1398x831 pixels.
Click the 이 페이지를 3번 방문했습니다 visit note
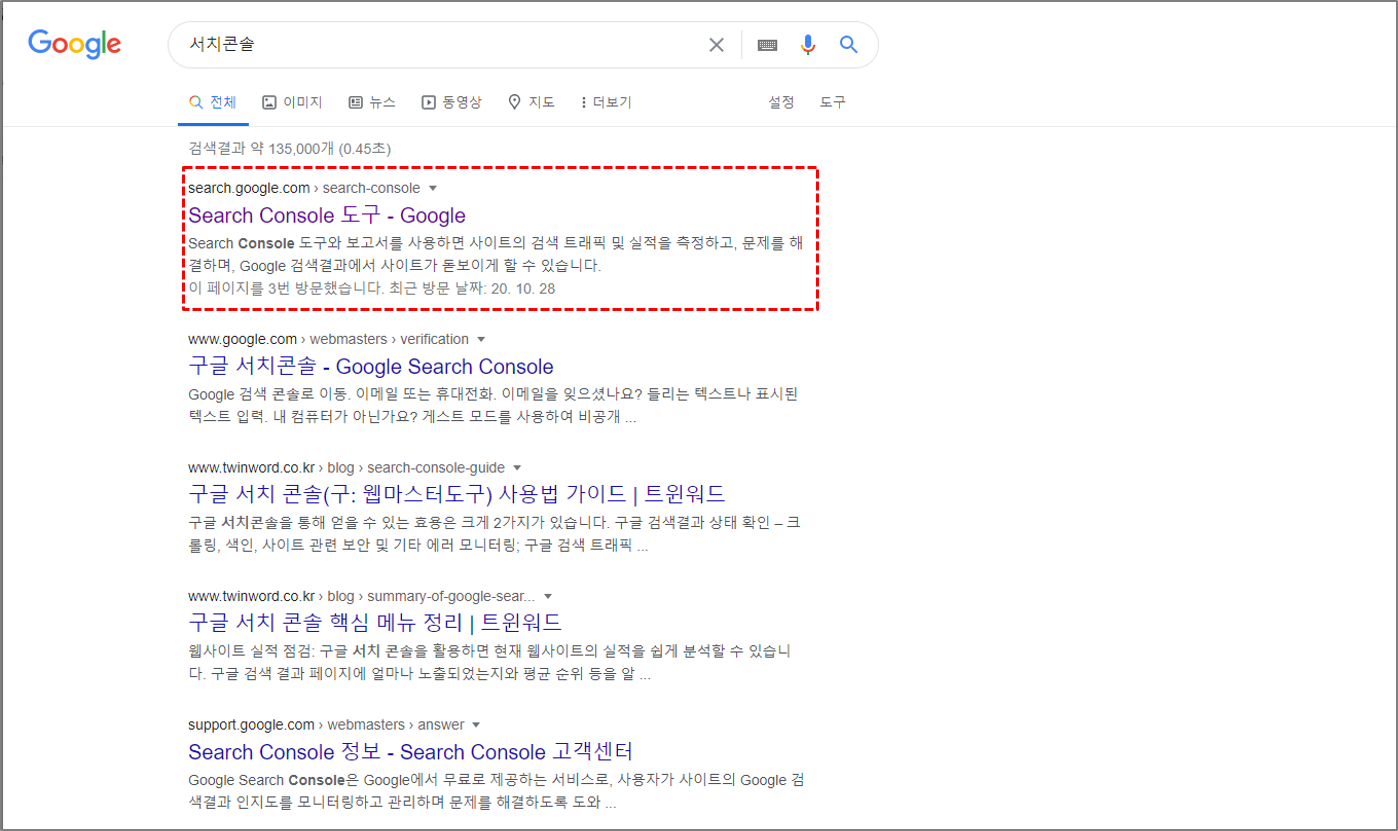tap(371, 288)
